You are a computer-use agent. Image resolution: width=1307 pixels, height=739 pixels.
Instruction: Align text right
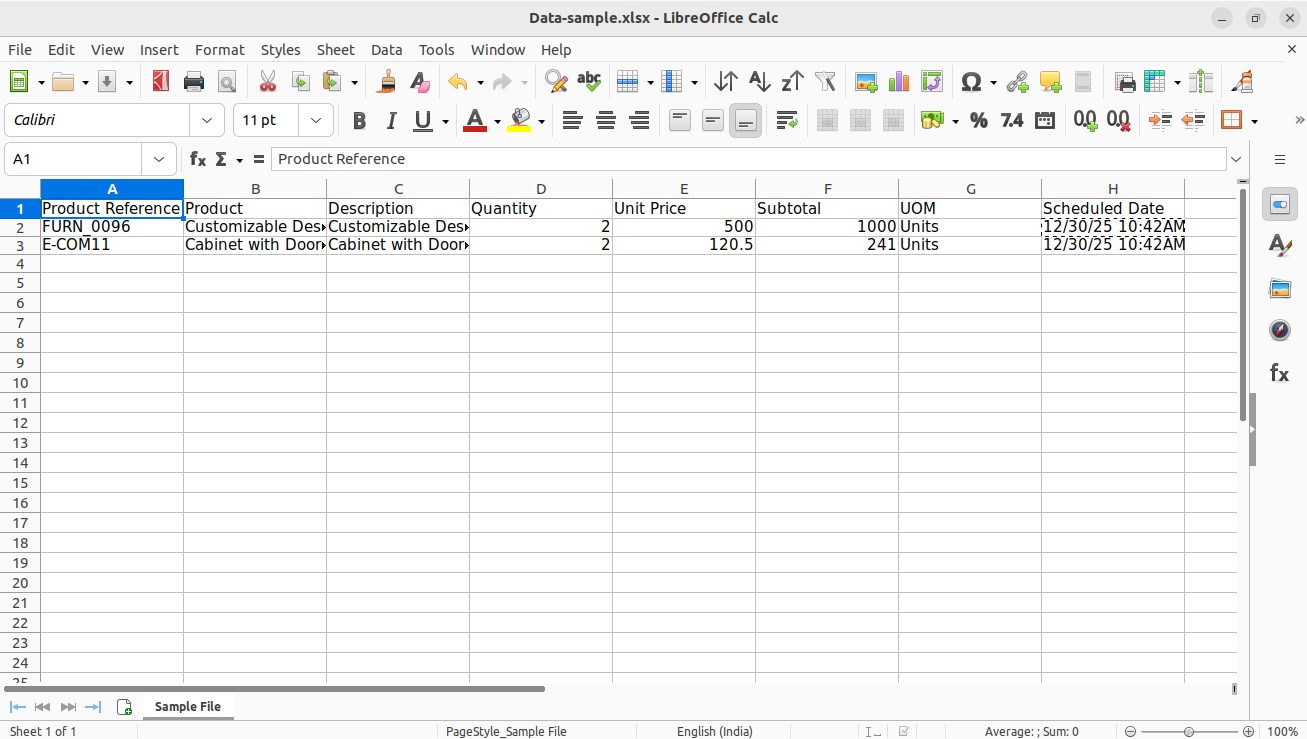pos(638,120)
